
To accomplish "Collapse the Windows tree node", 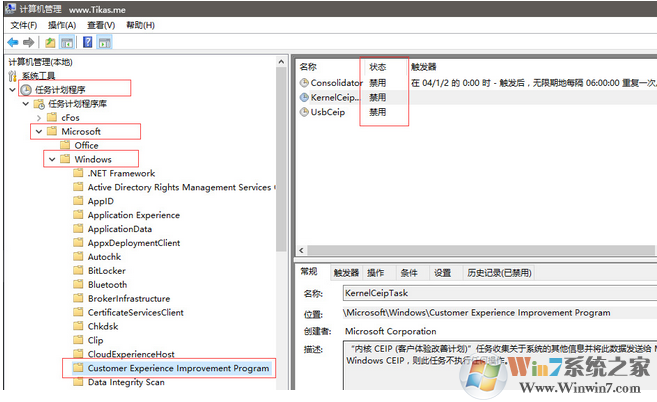I will coord(52,159).
